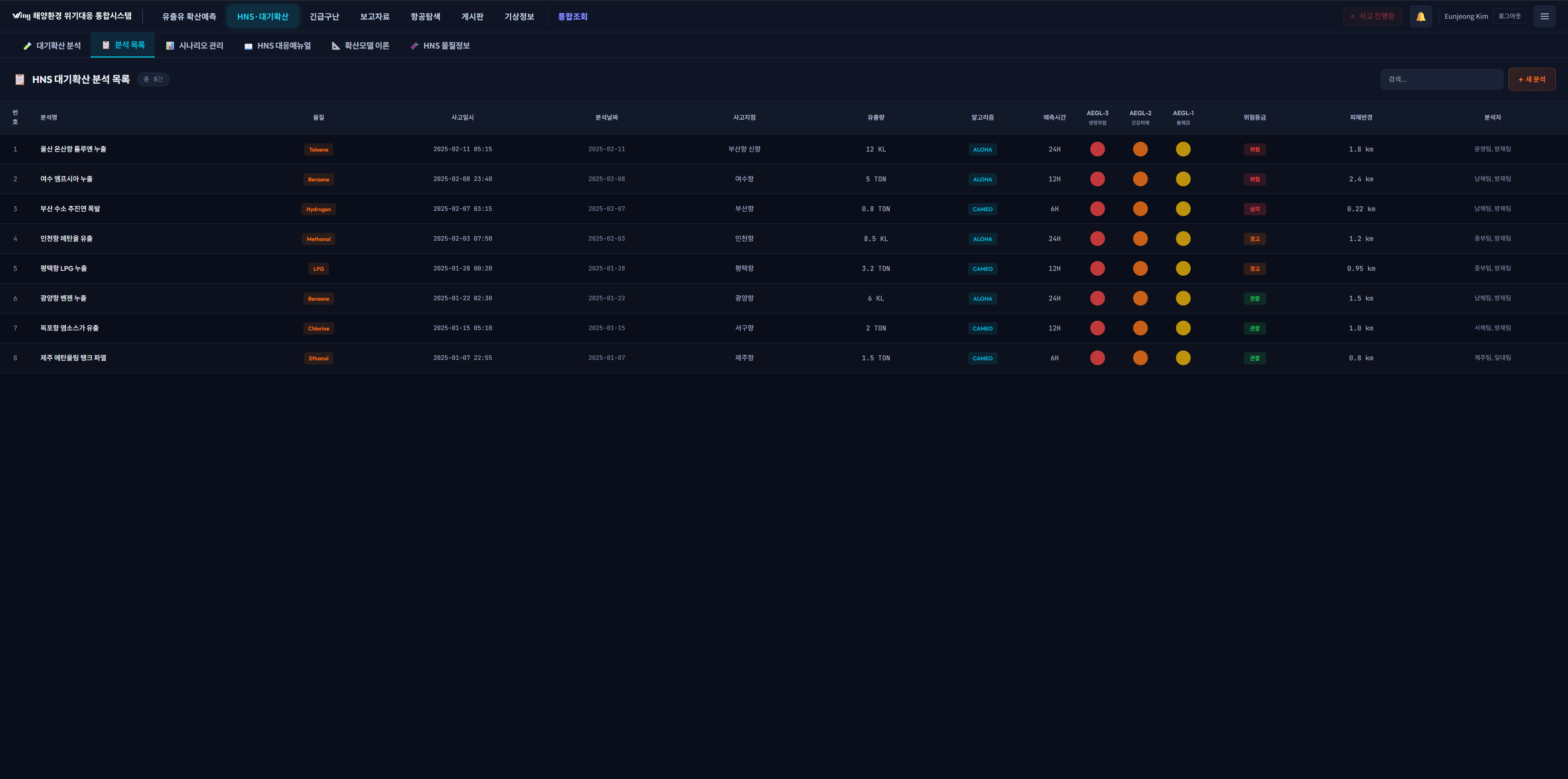1568x779 pixels.
Task: Open 통합조회 menu item
Action: (572, 16)
